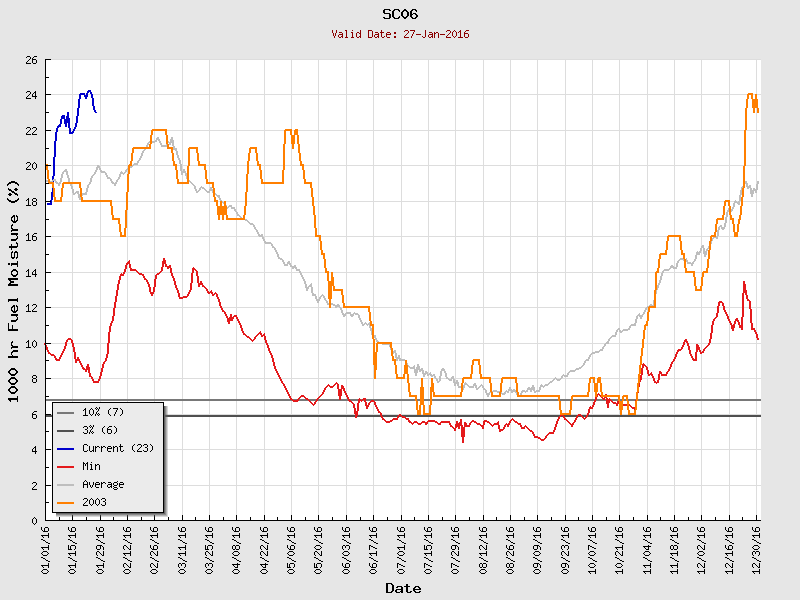Click the 'Date' x-axis title
This screenshot has width=800, height=600.
click(403, 589)
